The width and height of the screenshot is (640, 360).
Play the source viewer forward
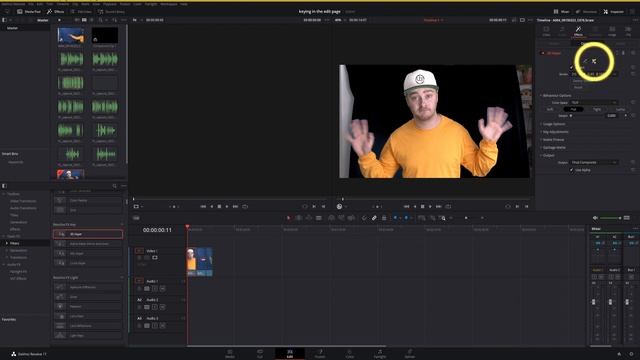pyautogui.click(x=227, y=207)
